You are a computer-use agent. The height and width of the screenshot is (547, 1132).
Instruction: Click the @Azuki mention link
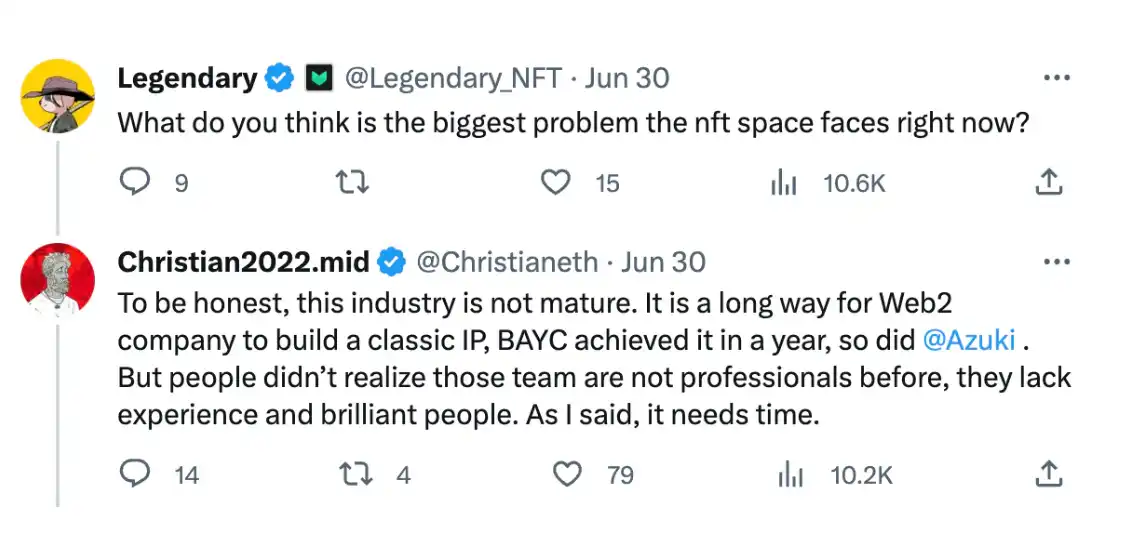[968, 339]
